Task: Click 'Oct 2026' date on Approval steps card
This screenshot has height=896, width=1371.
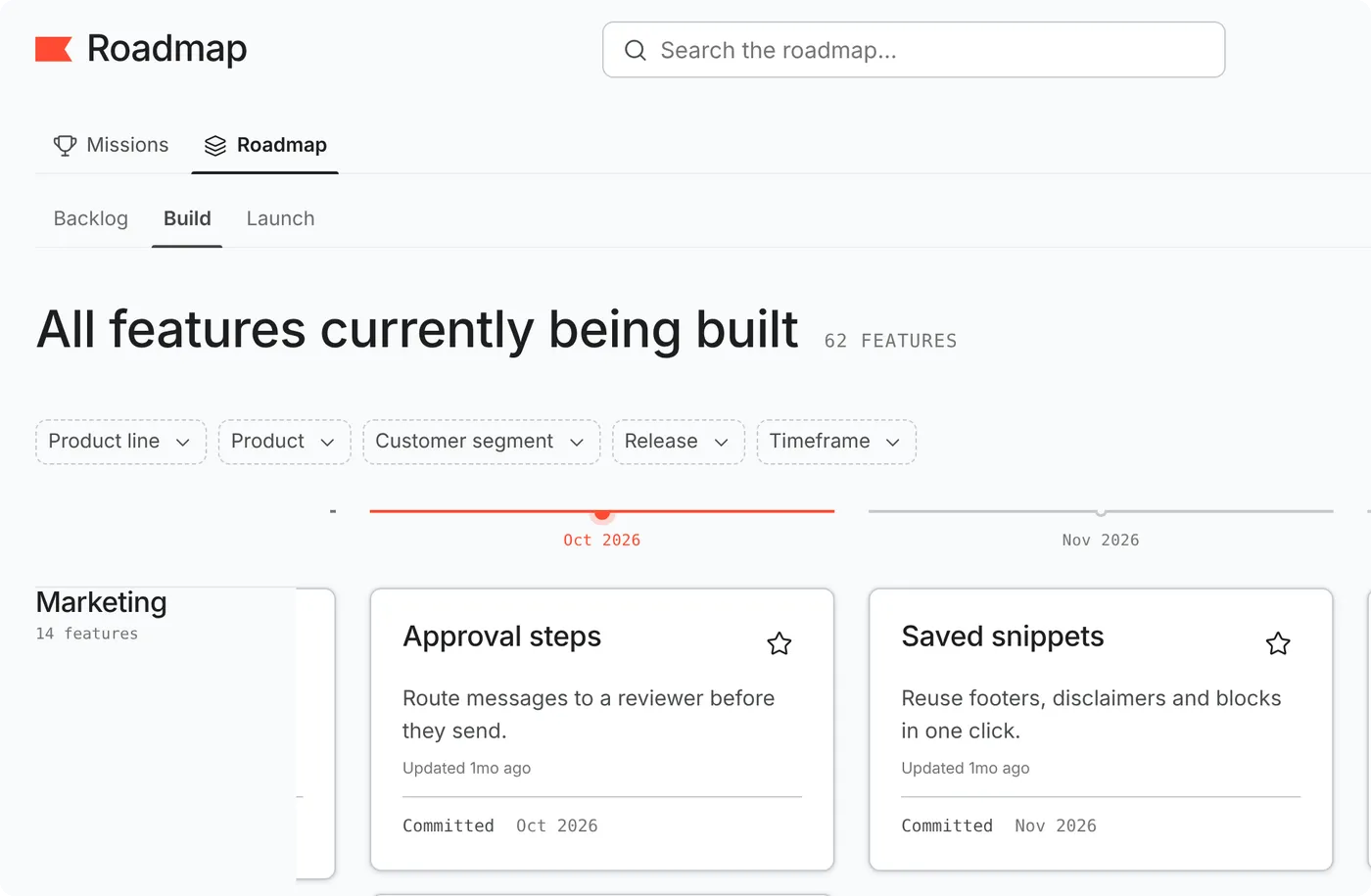Action: 557,825
